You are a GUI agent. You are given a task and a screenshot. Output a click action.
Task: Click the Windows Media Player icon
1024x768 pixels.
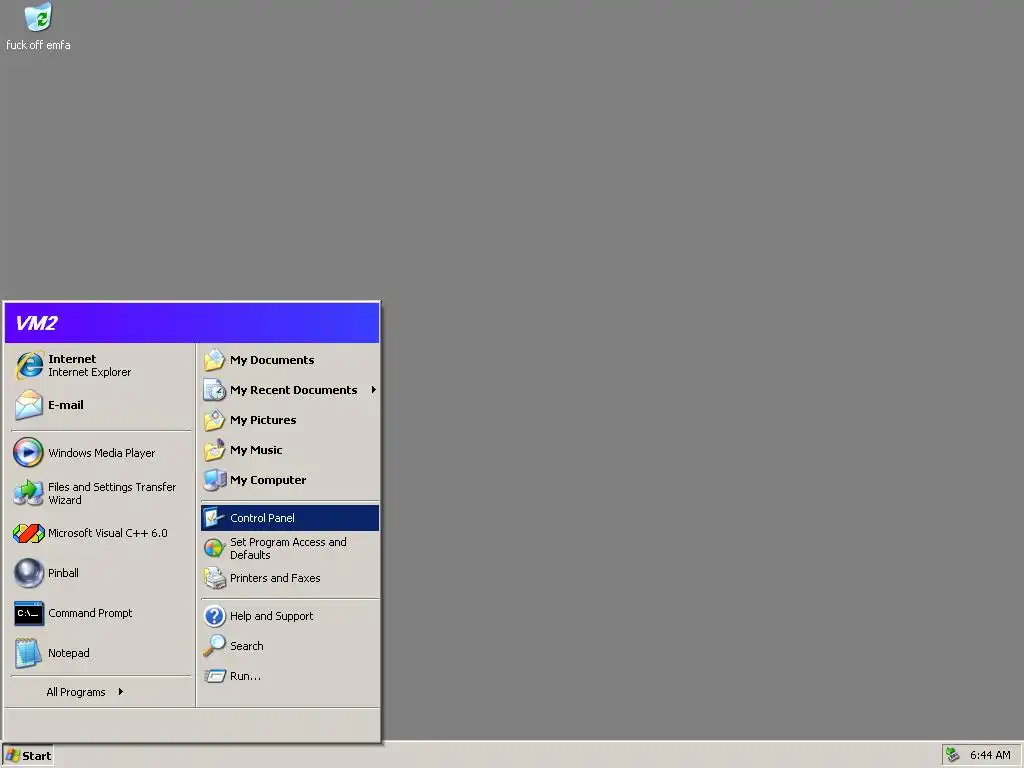coord(29,453)
